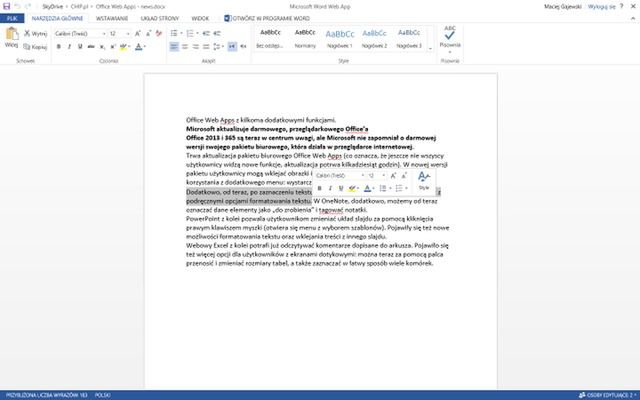Click POLSKI language in status bar

pyautogui.click(x=102, y=395)
